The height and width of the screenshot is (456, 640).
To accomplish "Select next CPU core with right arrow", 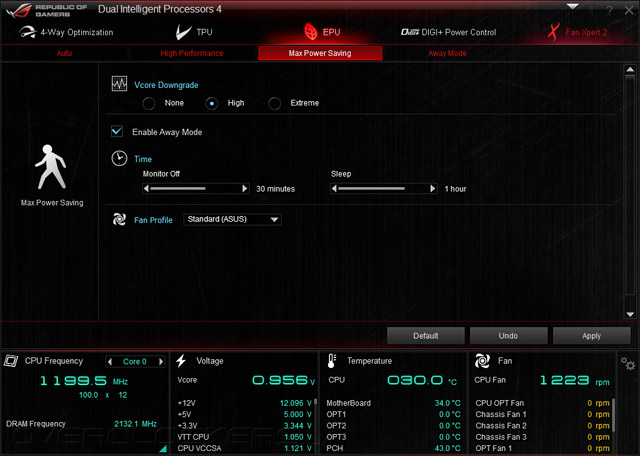I will point(161,361).
